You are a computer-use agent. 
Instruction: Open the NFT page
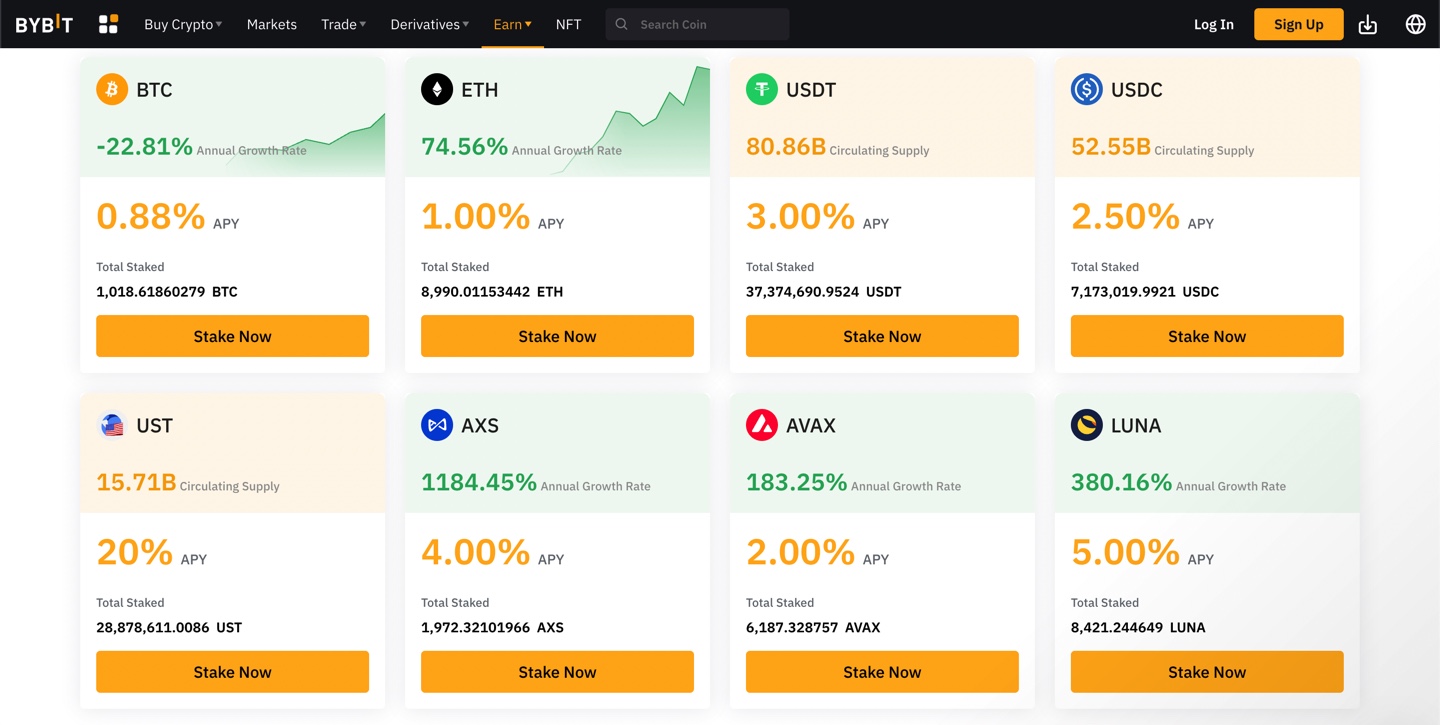coord(568,24)
